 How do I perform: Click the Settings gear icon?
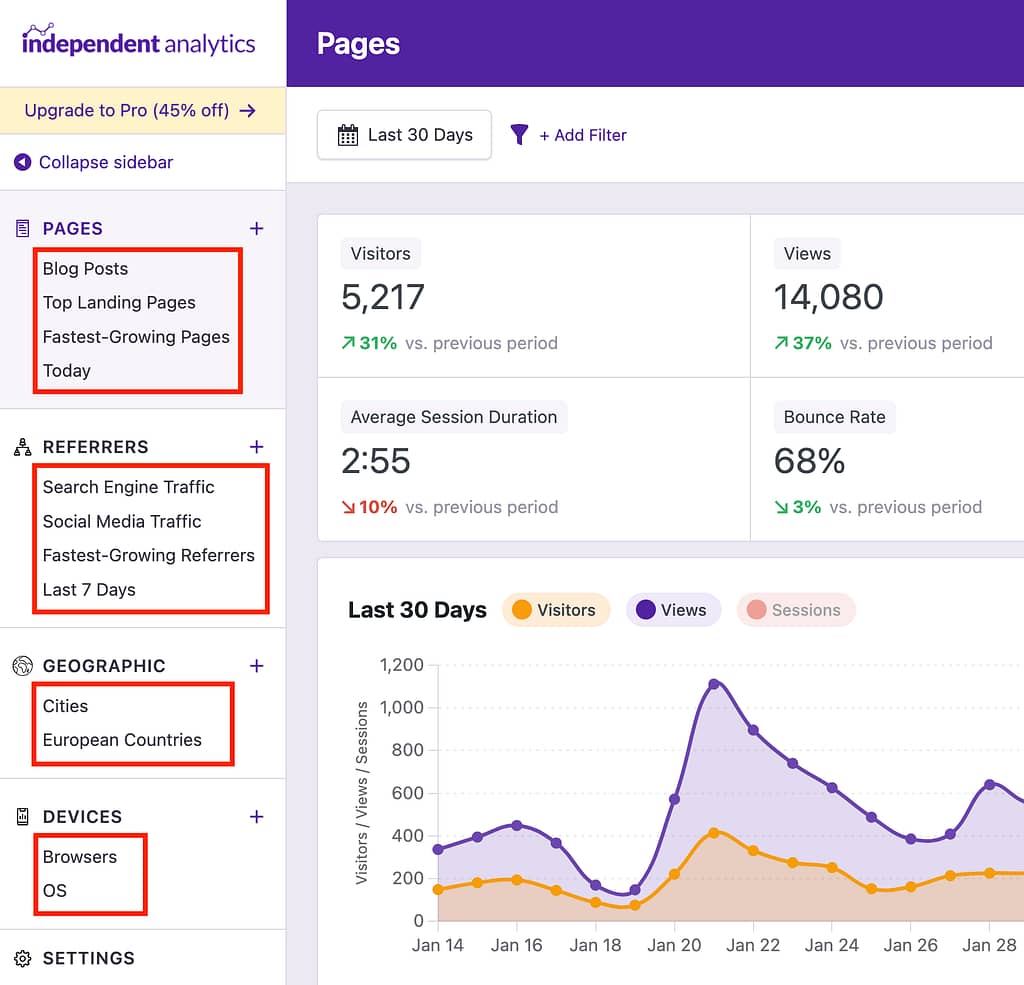pyautogui.click(x=22, y=958)
